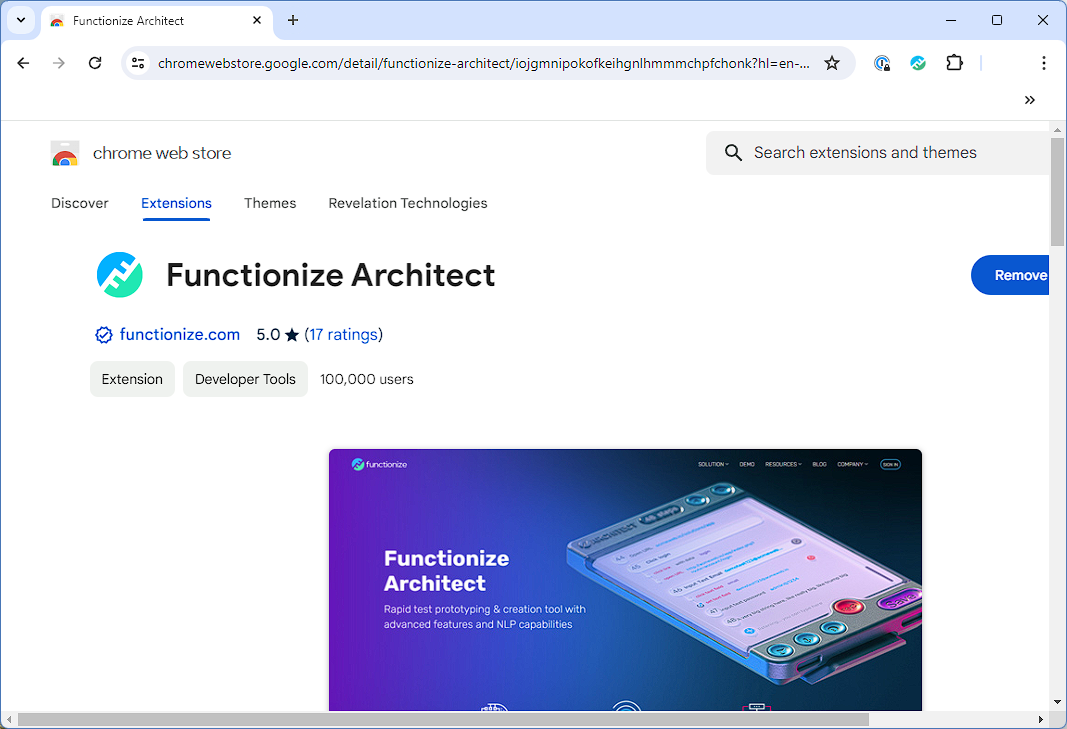Open the Extensions puzzle-piece menu
The width and height of the screenshot is (1067, 729).
click(x=954, y=63)
